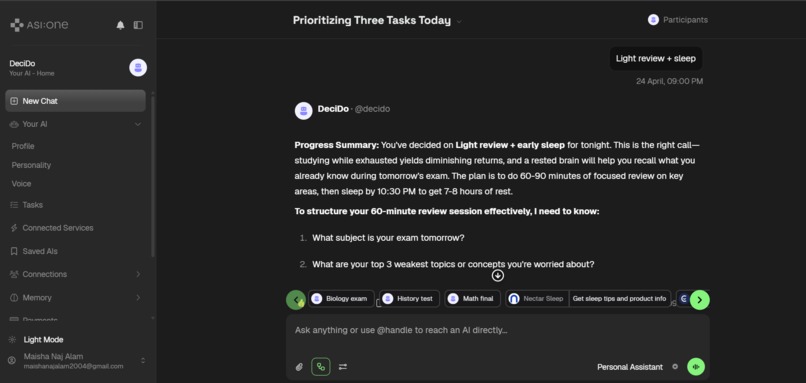This screenshot has width=806, height=383.
Task: Show previous suggestions with left arrow
Action: [x=296, y=300]
